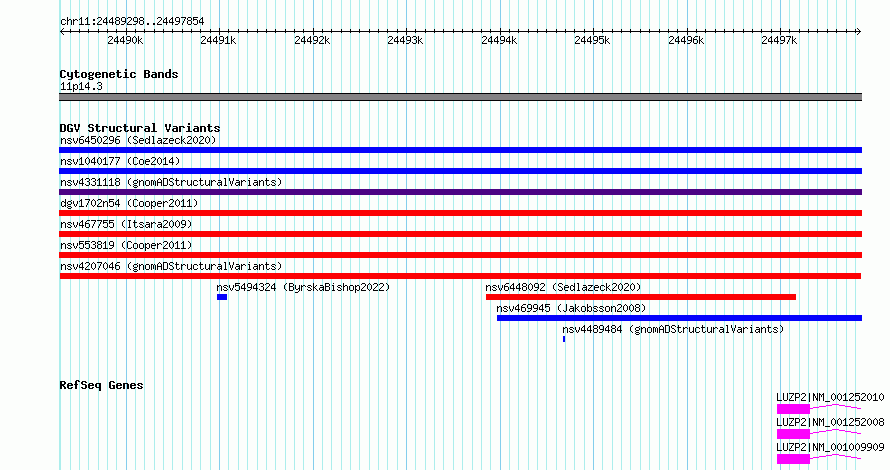
Task: Select the red bar under dgv1702n54
Action: click(460, 213)
